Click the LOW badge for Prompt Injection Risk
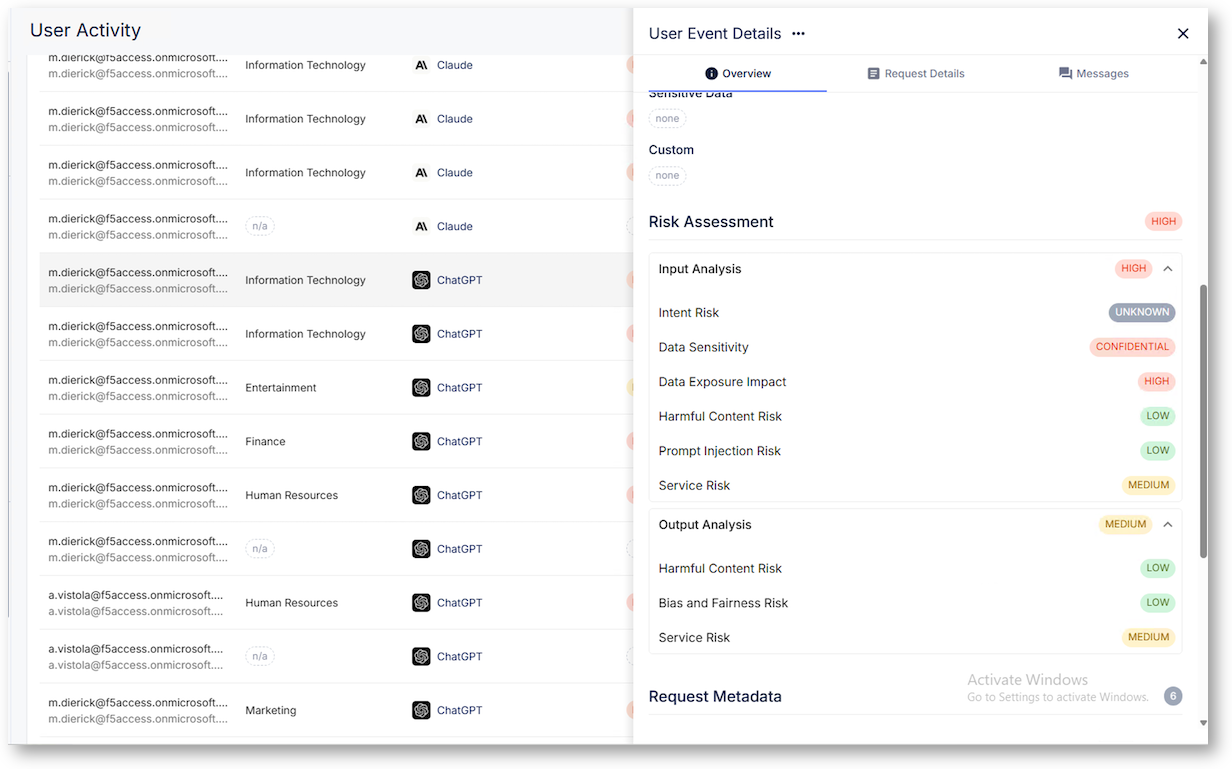 click(x=1158, y=451)
